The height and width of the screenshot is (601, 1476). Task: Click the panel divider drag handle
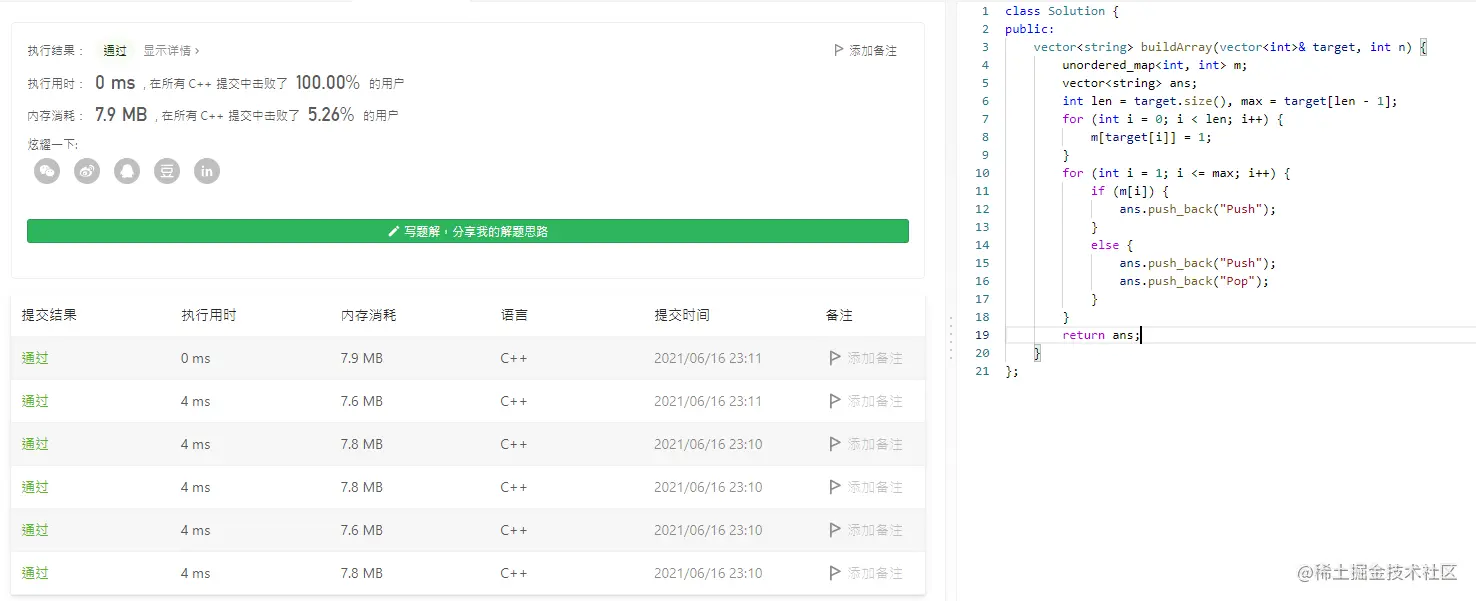pos(949,338)
